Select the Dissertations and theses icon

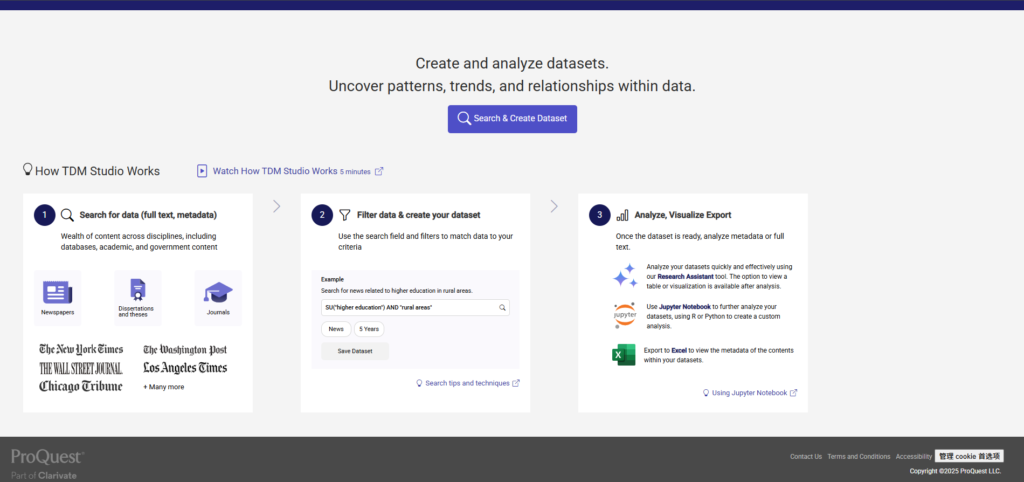[137, 290]
